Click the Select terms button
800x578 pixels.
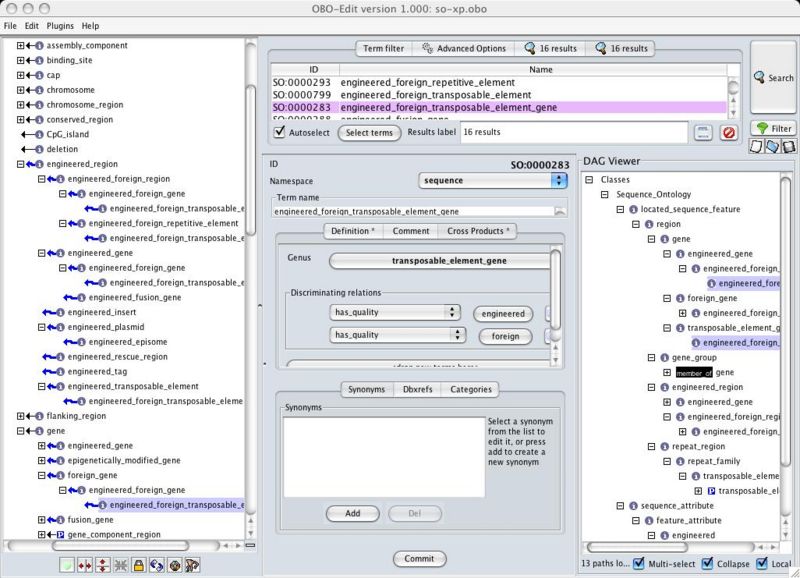369,133
